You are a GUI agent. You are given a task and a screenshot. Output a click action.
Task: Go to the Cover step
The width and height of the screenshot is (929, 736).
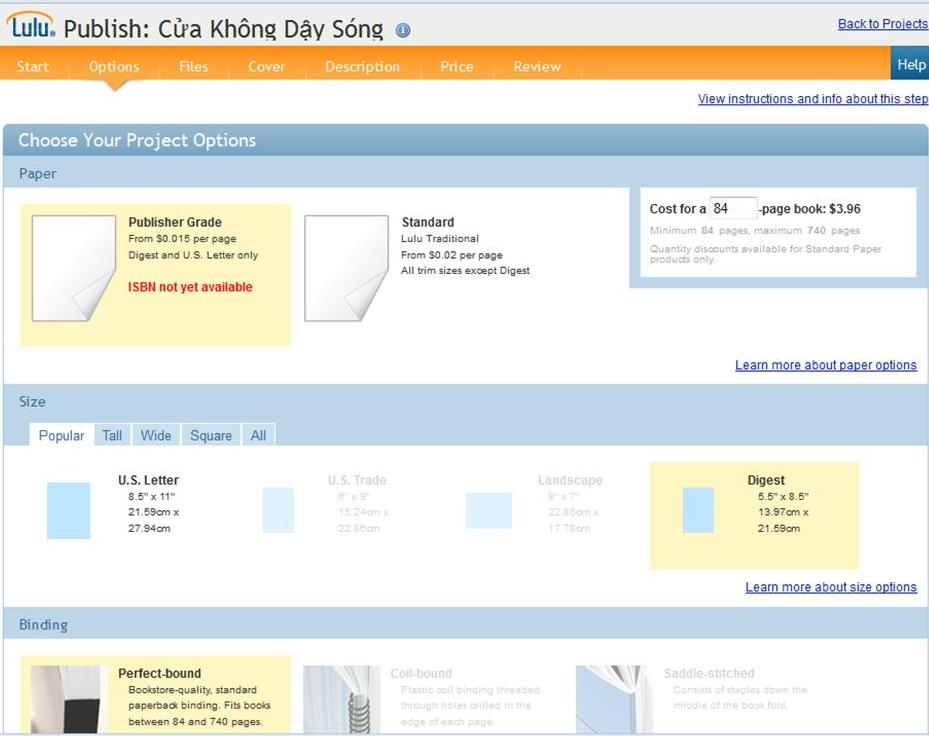coord(267,66)
